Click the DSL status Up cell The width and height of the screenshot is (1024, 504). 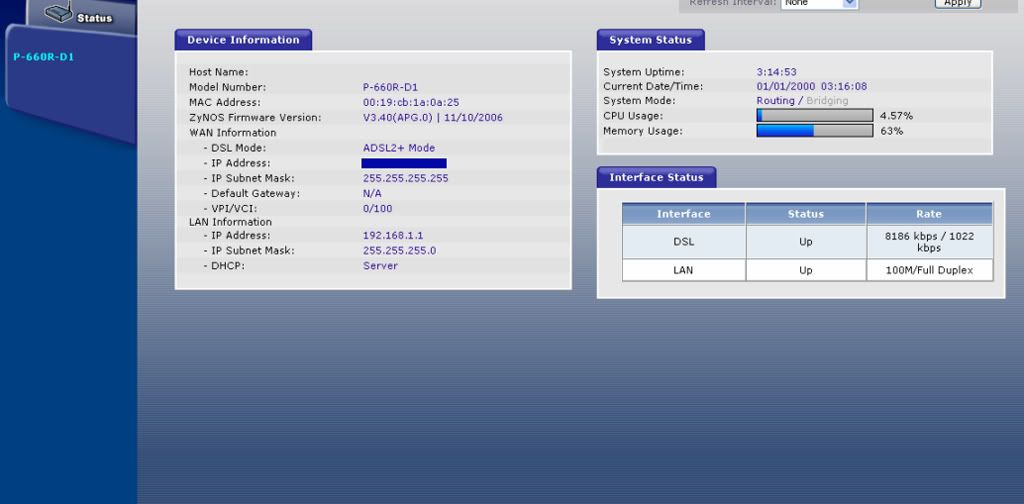tap(806, 242)
